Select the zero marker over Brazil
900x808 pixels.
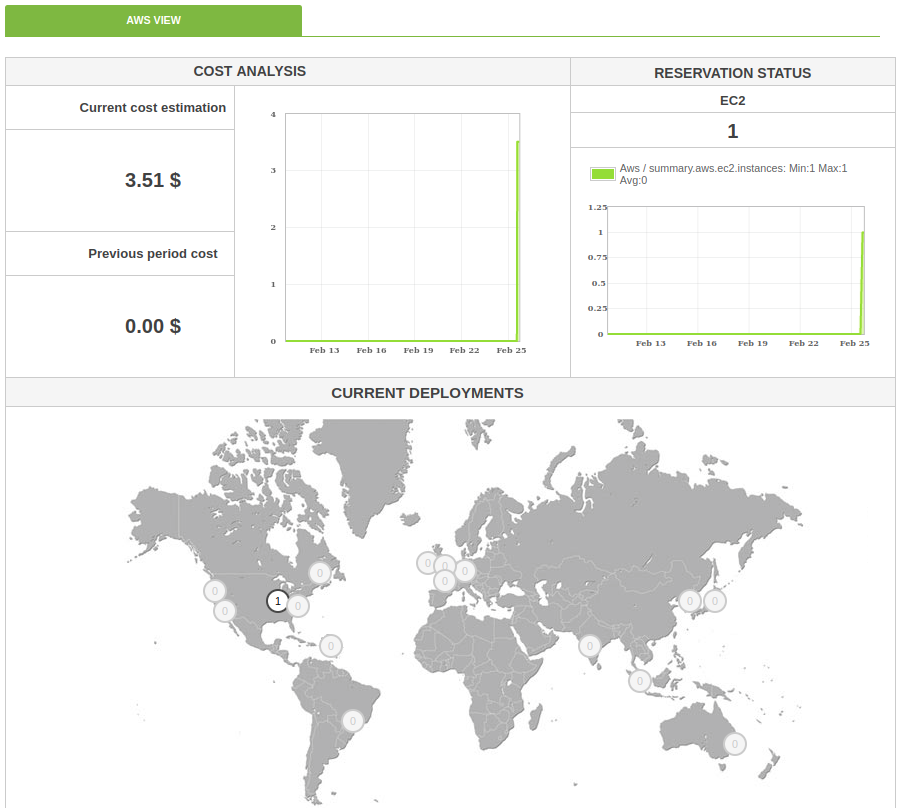(x=353, y=721)
